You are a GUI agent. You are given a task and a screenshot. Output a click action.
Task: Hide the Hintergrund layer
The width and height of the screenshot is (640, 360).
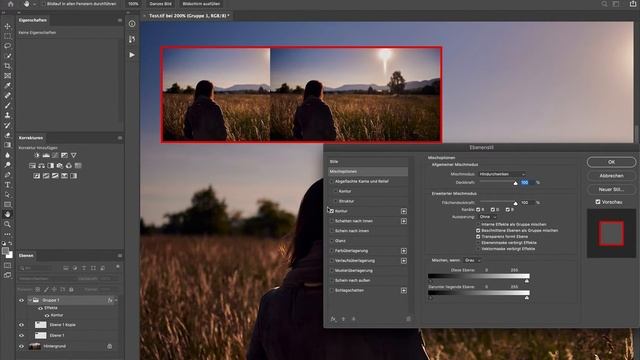21,346
